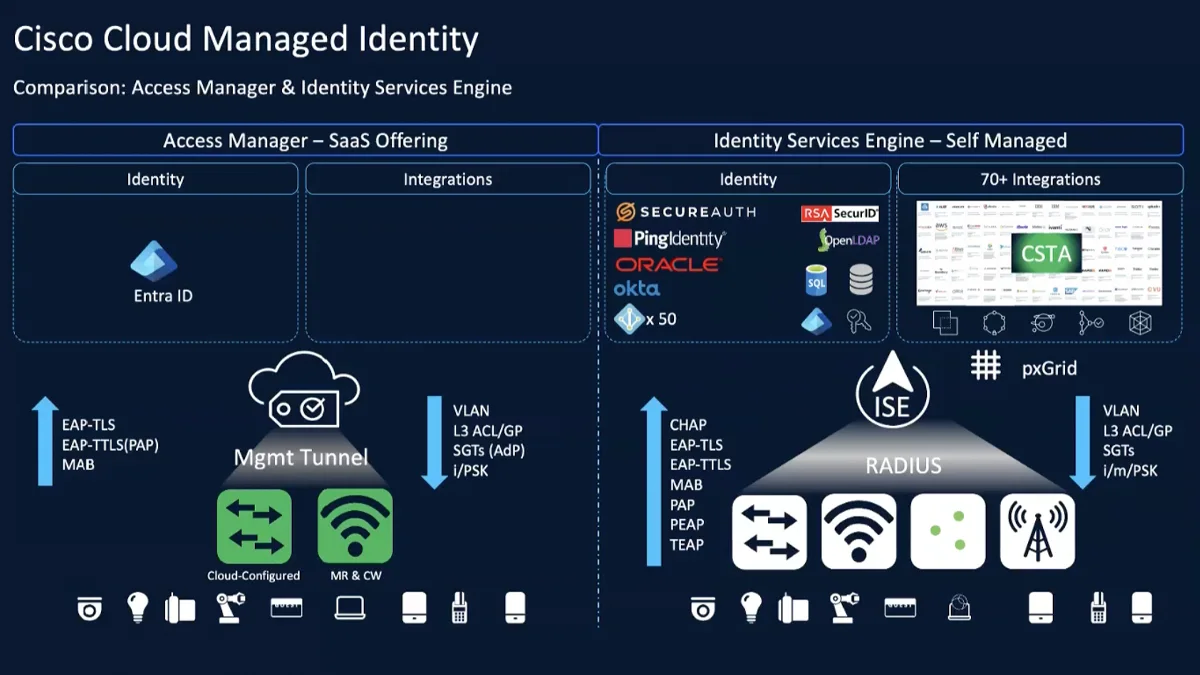Click the white switch arrows icon under RADIUS
This screenshot has height=675, width=1200.
pos(769,531)
